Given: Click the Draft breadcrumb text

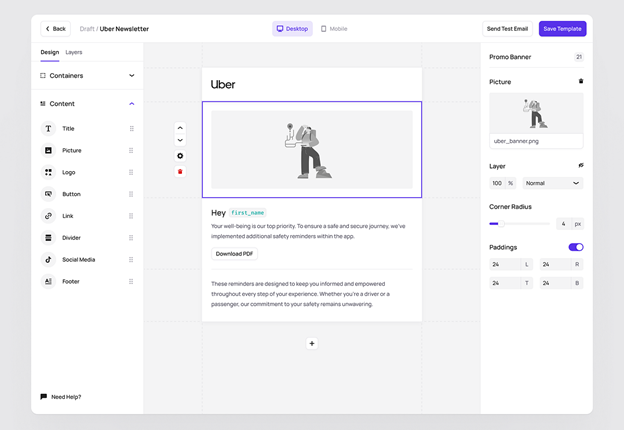Looking at the screenshot, I should coord(87,29).
